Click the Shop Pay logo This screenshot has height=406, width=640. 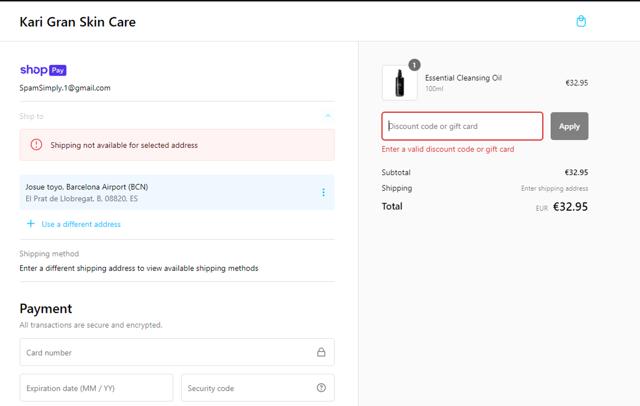pyautogui.click(x=43, y=70)
